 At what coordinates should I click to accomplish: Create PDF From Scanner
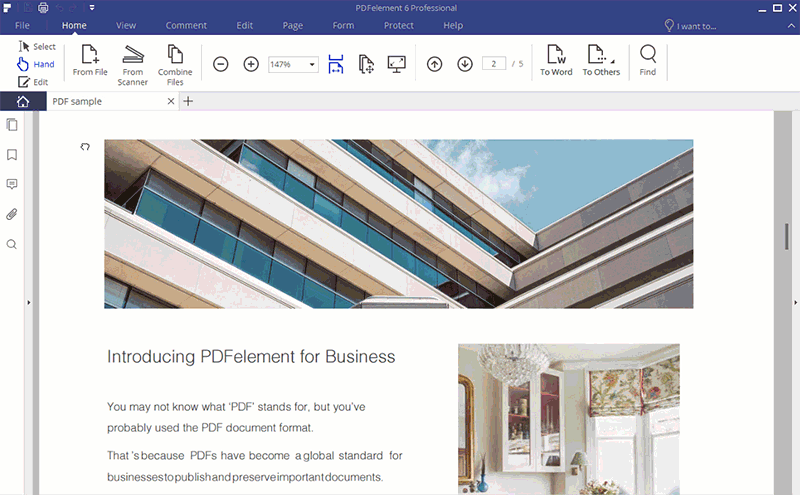coord(133,65)
